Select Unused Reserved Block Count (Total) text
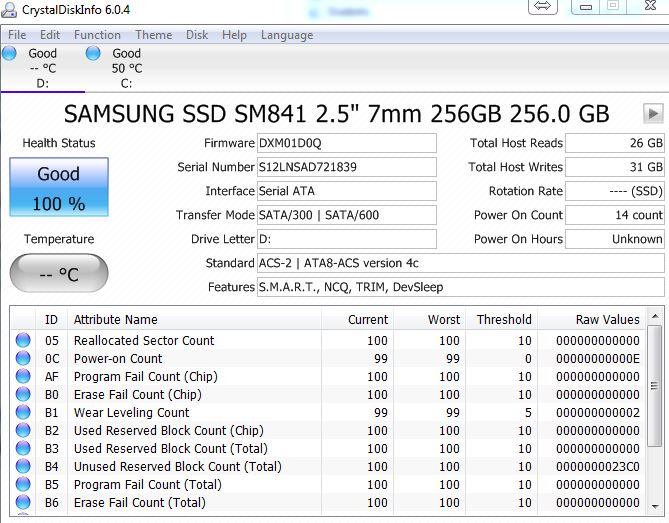Viewport: 669px width, 523px height. point(177,467)
